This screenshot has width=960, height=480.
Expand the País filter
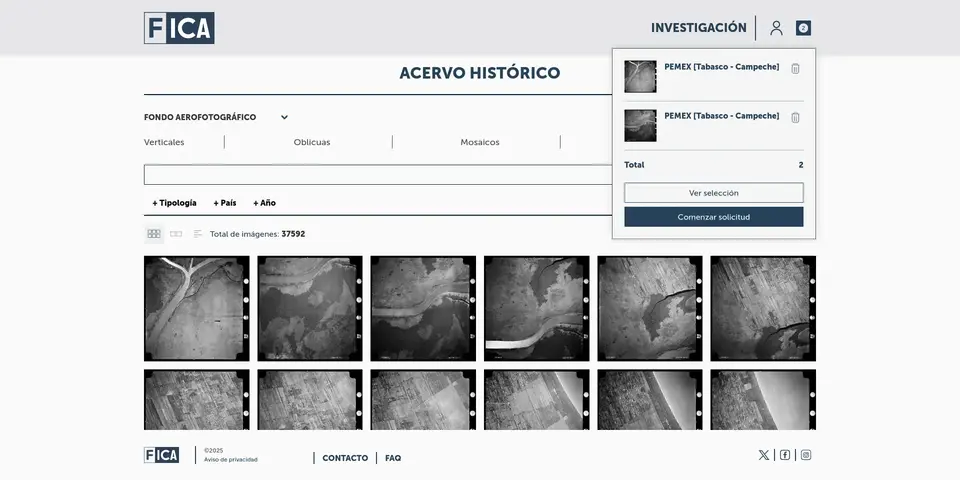click(x=225, y=203)
